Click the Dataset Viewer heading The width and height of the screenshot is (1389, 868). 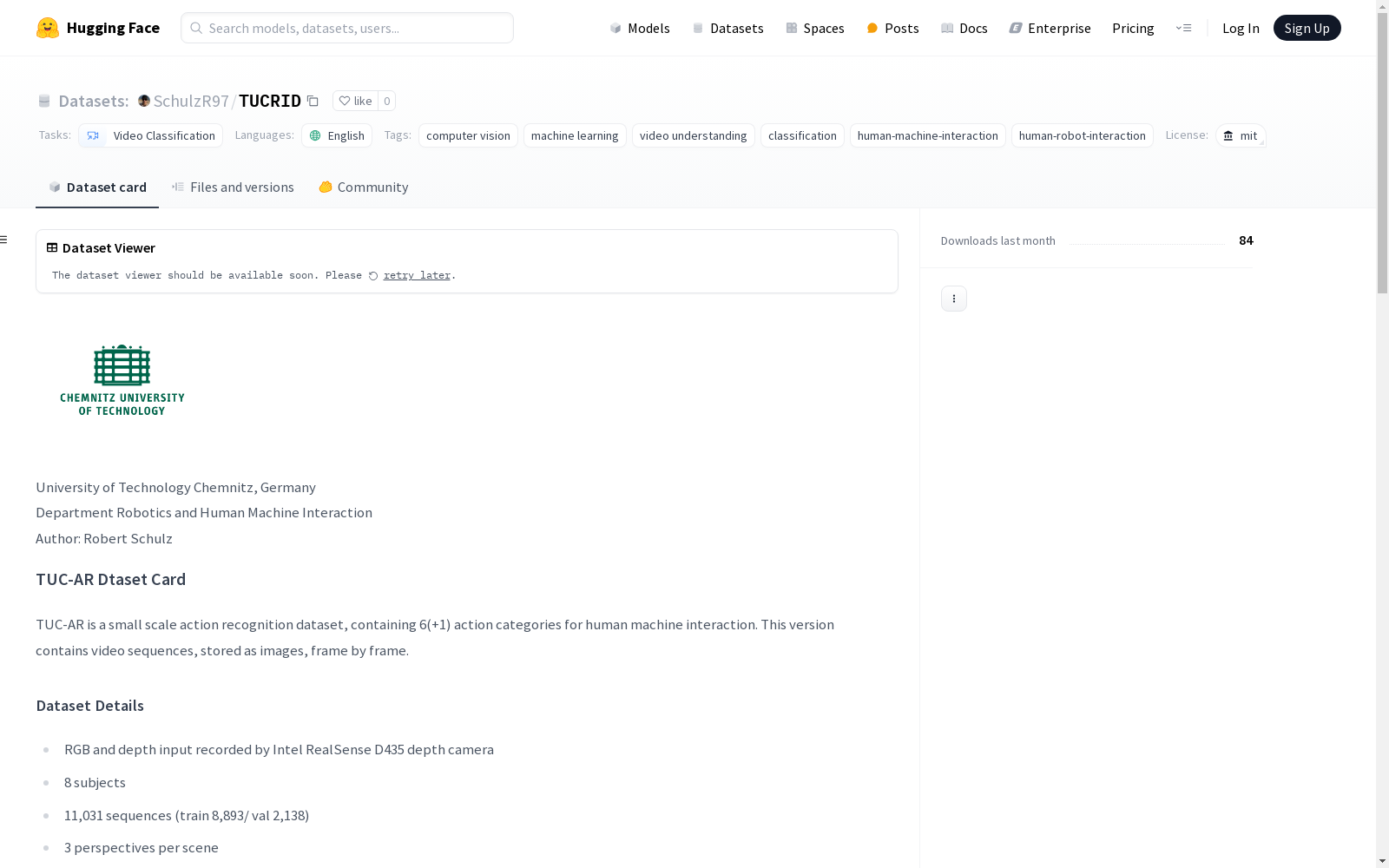109,247
